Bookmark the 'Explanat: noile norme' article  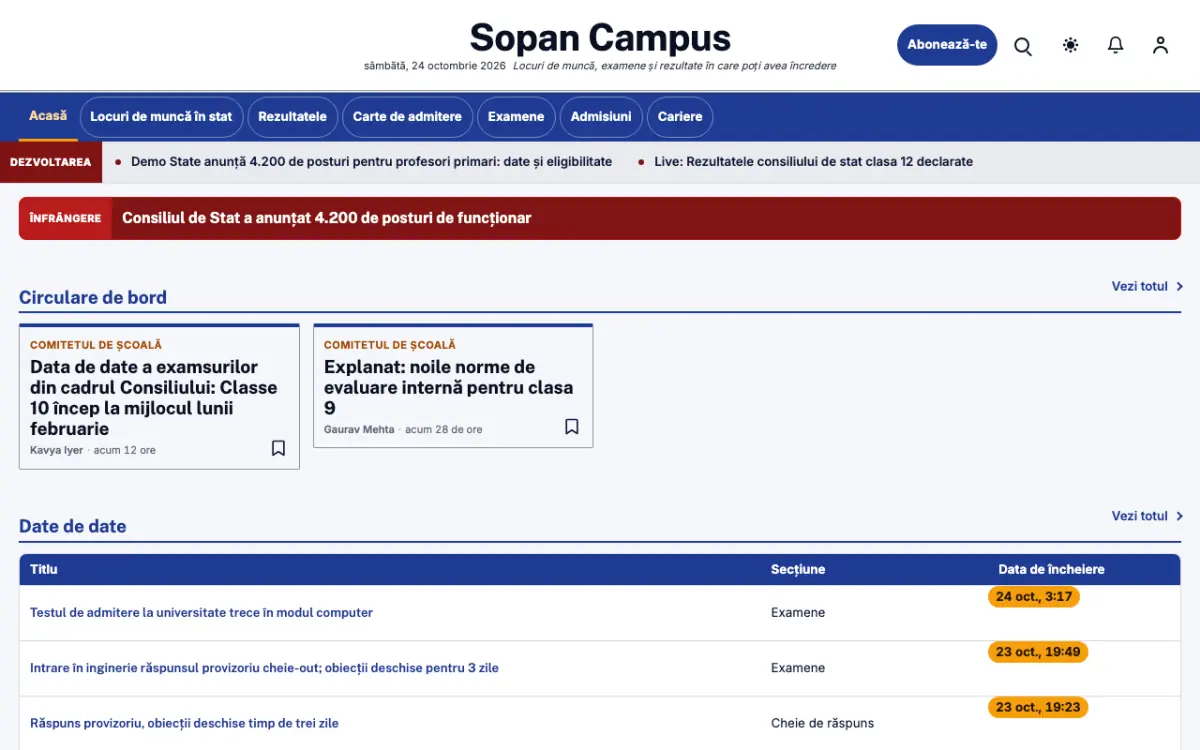[x=572, y=427]
